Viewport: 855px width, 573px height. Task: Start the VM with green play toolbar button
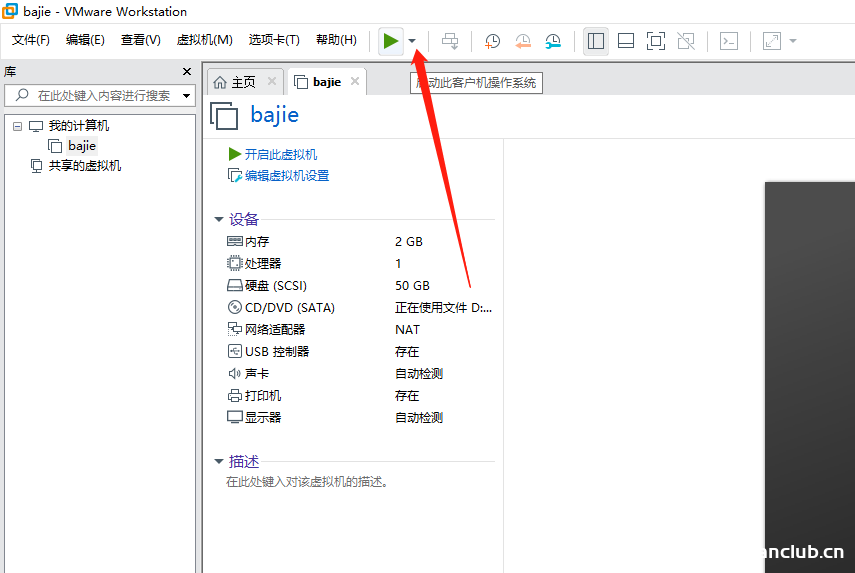390,41
